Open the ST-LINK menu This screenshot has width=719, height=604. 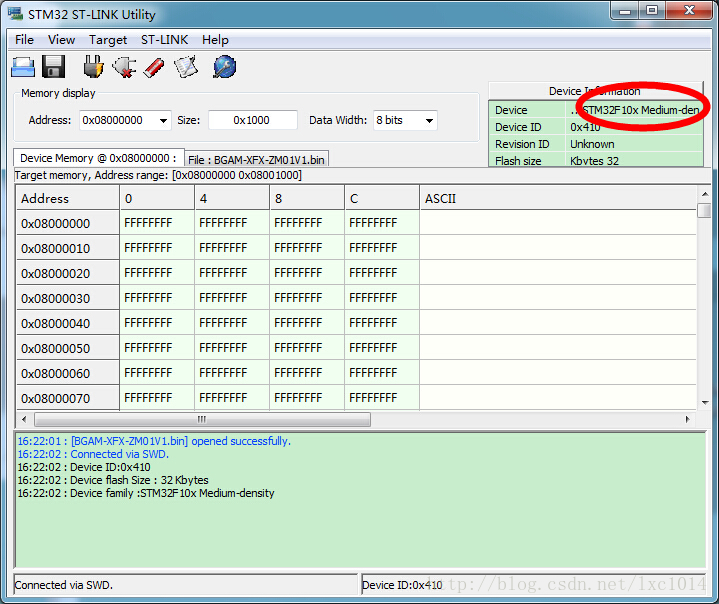click(x=164, y=40)
